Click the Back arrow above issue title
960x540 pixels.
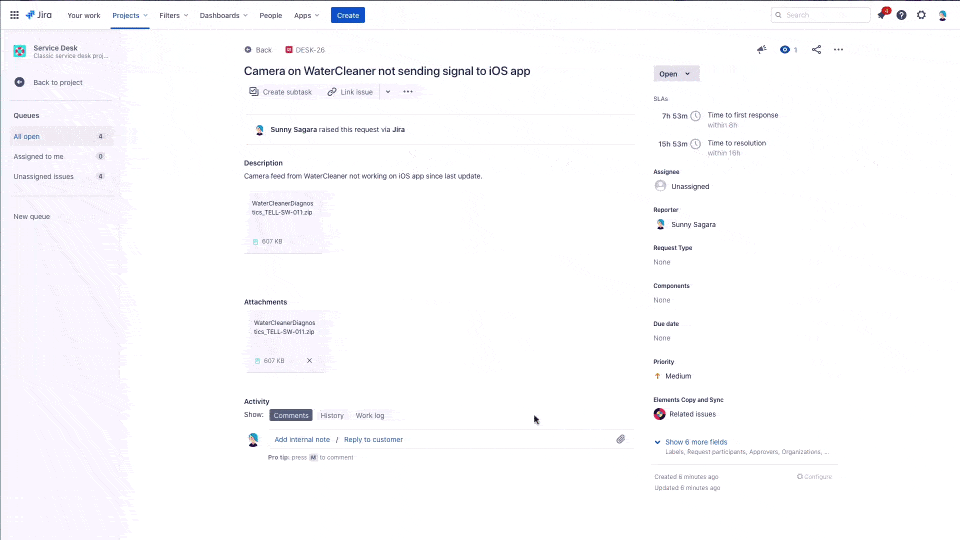coord(248,50)
